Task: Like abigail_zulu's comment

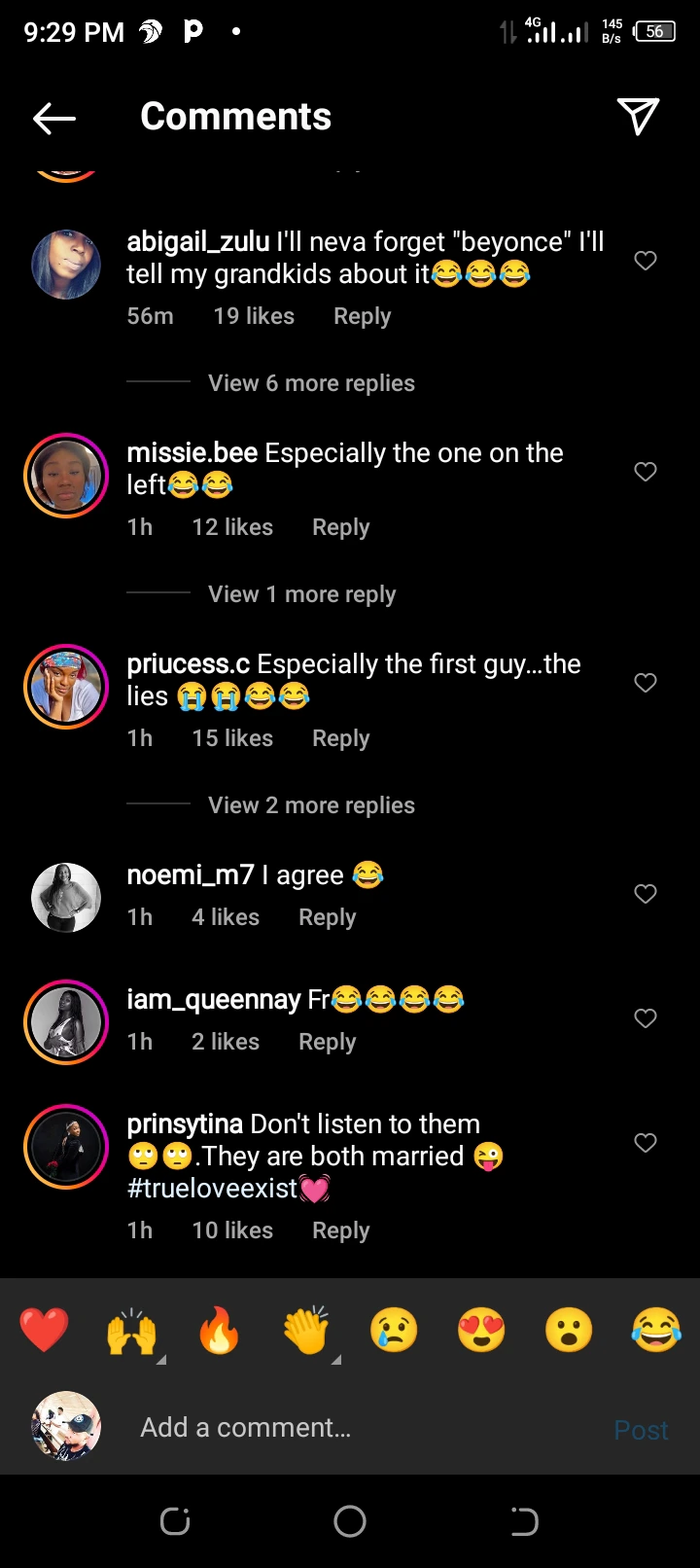Action: pos(646,261)
